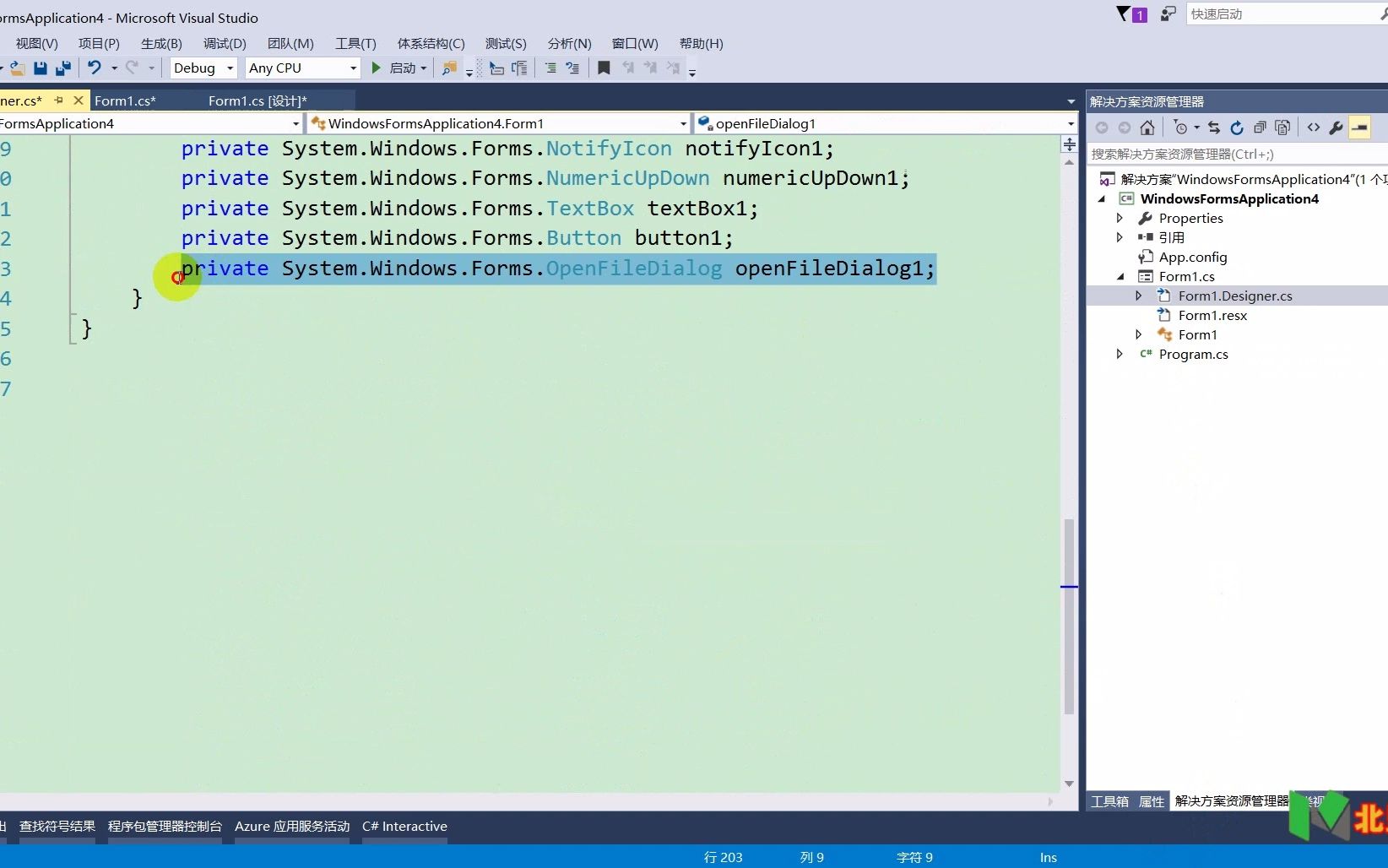
Task: Open the 帮助(H) menu
Action: point(701,44)
